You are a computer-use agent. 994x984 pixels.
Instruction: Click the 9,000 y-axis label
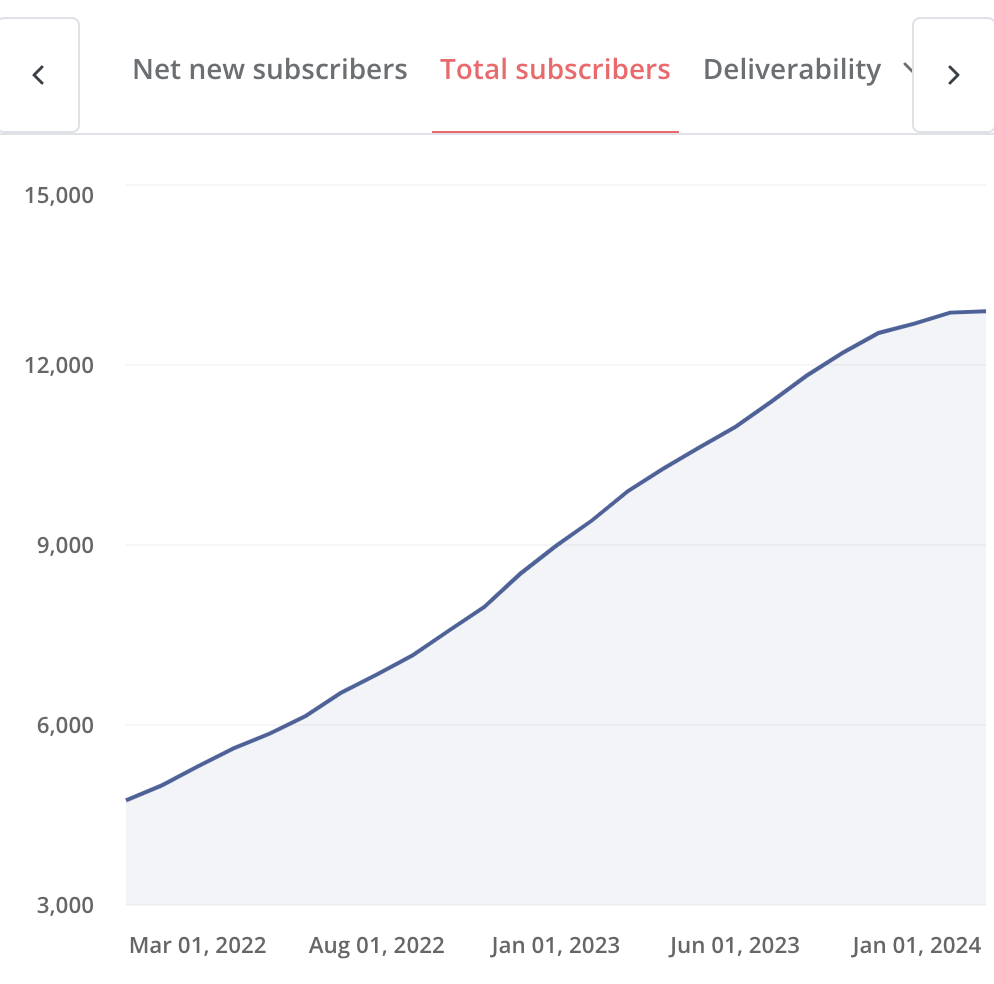(66, 545)
